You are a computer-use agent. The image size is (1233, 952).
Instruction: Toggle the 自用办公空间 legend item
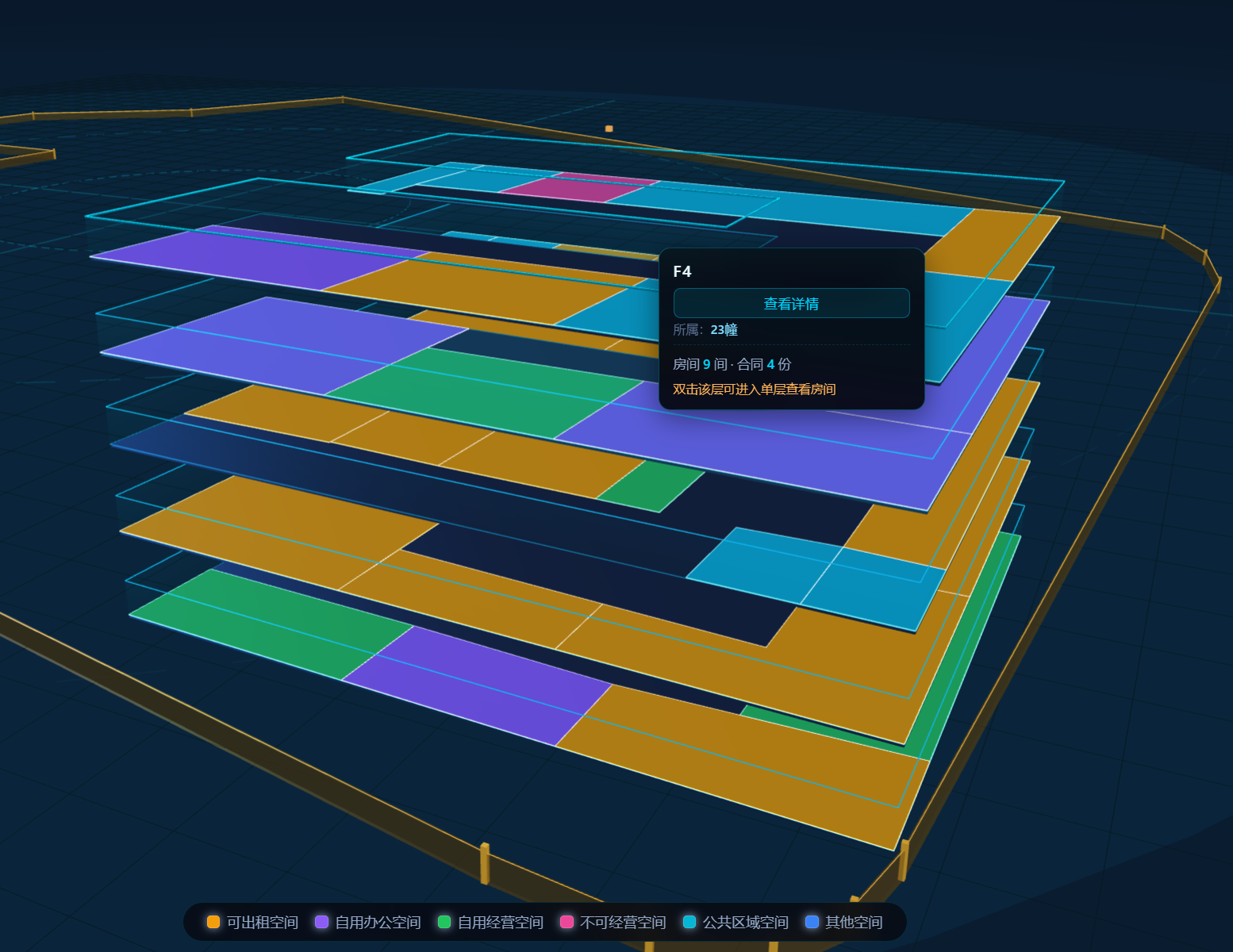368,922
